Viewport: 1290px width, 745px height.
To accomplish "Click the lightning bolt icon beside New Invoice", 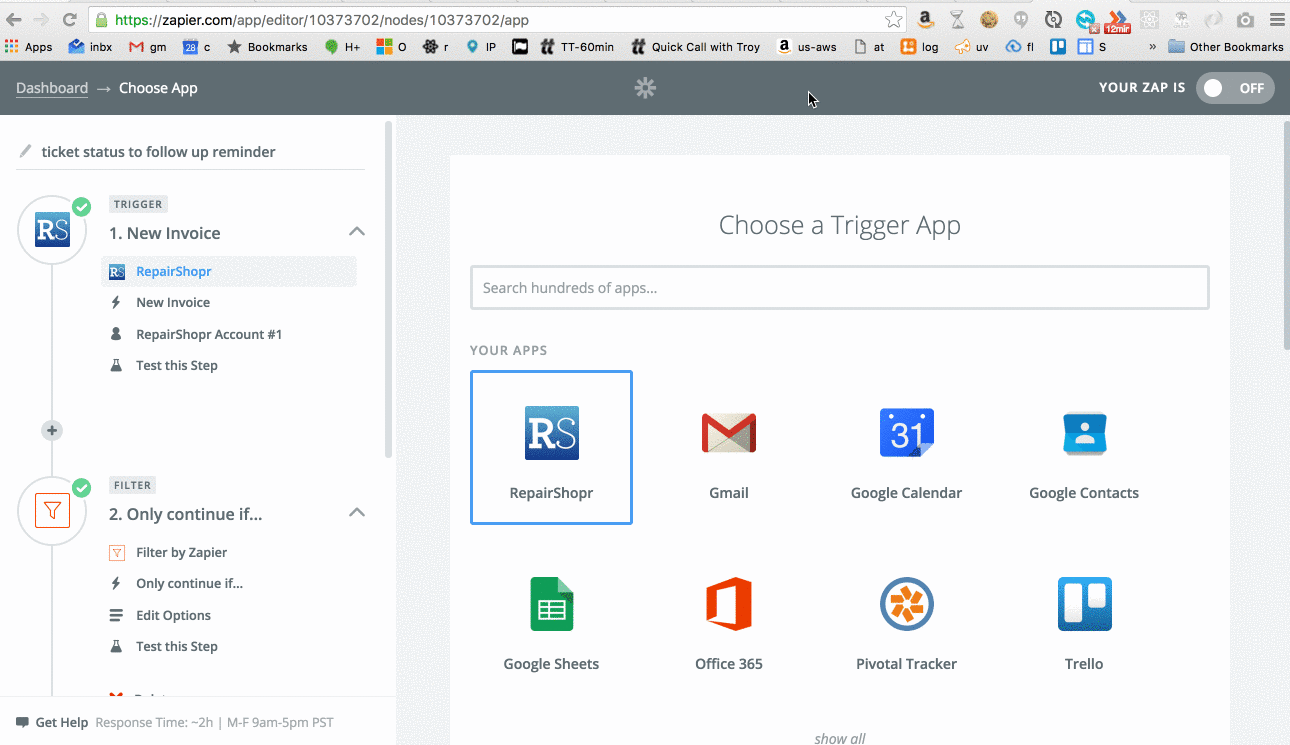I will 116,302.
